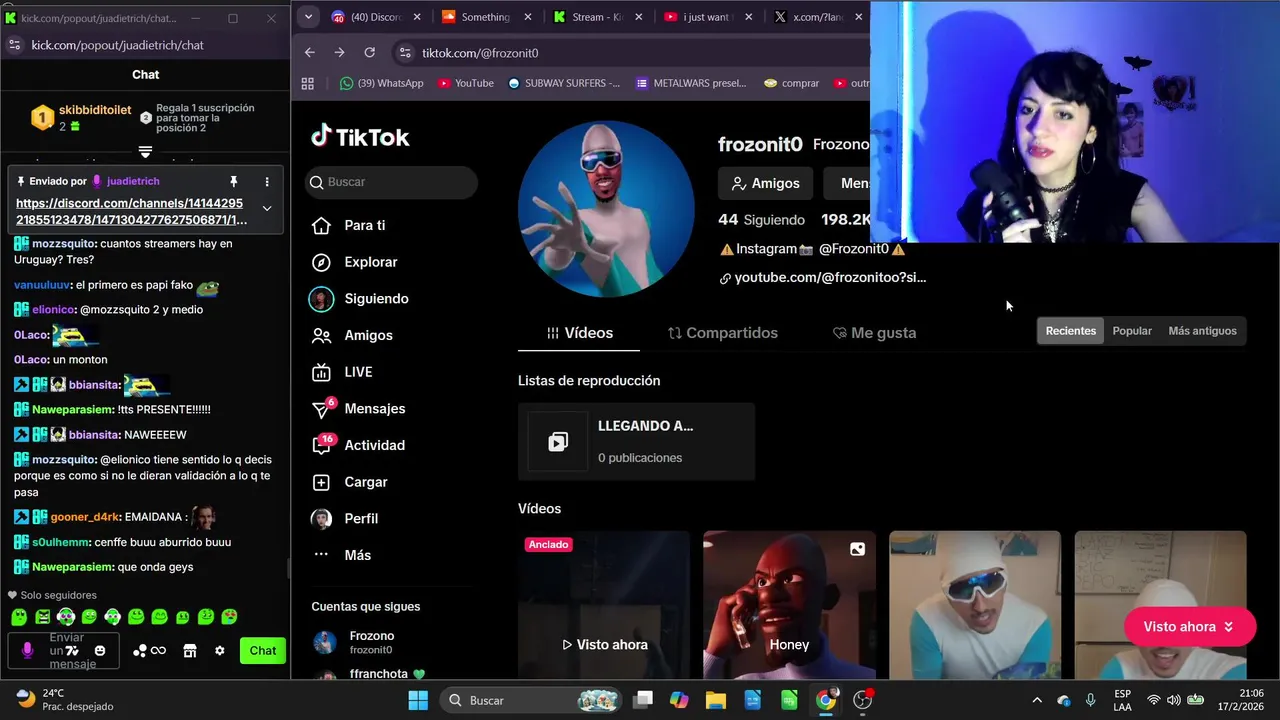Select Vídeos tab on profile
1280x720 pixels.
pyautogui.click(x=579, y=333)
